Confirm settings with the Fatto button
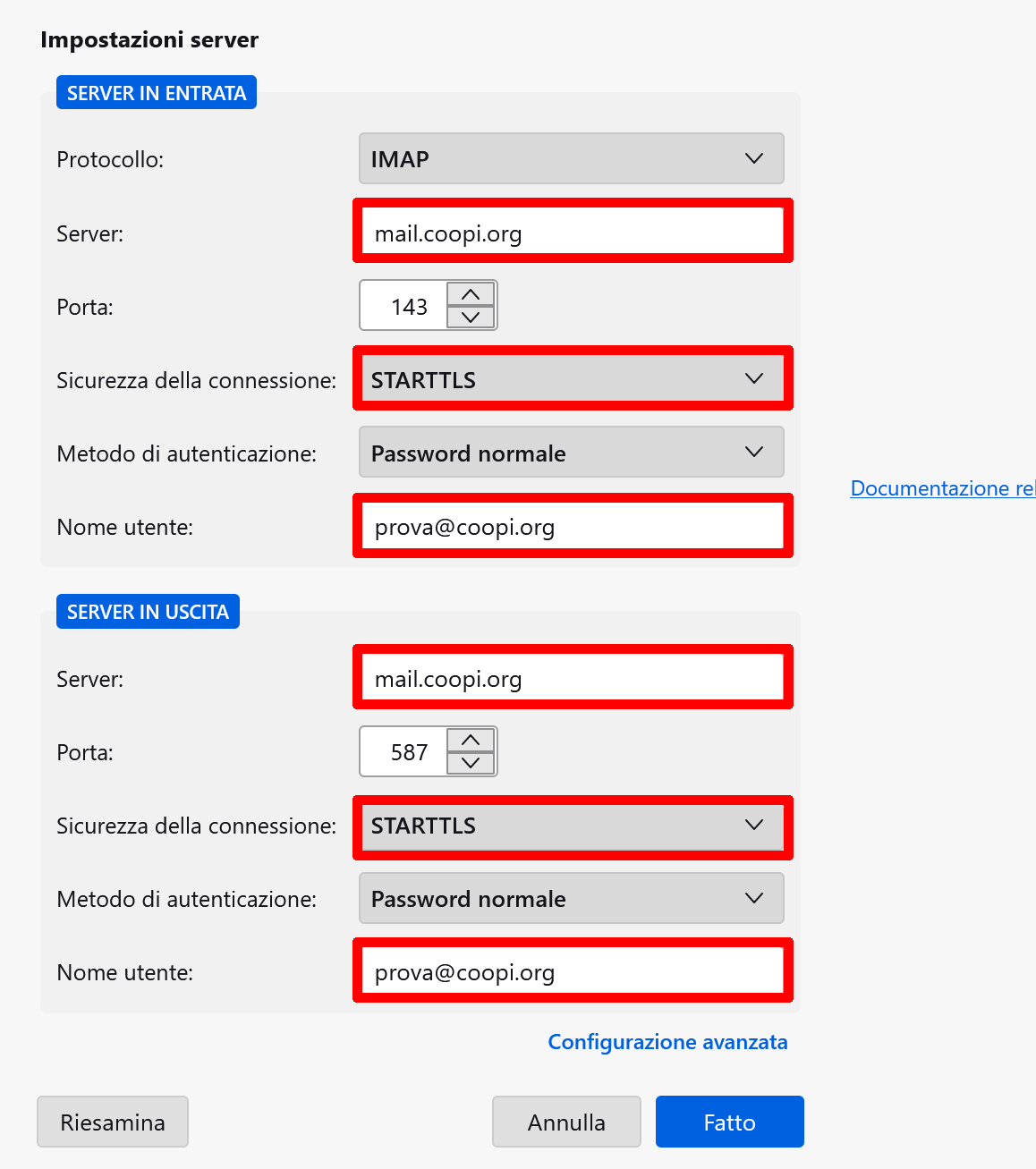This screenshot has width=1036, height=1169. [x=729, y=1122]
